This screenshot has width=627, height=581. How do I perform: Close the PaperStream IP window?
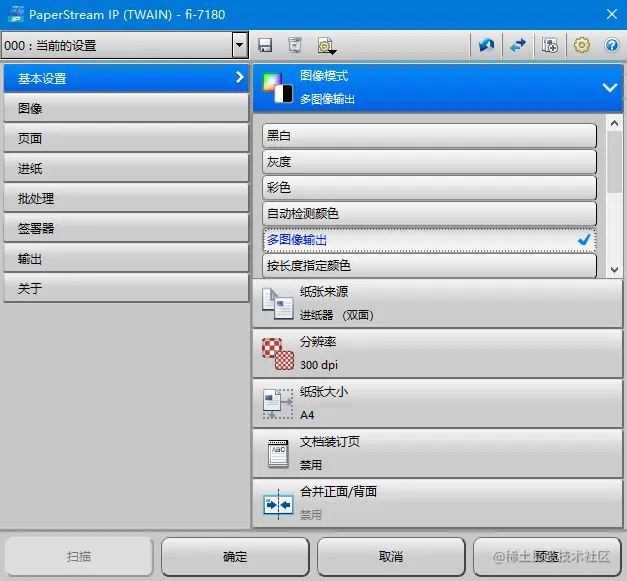[611, 14]
